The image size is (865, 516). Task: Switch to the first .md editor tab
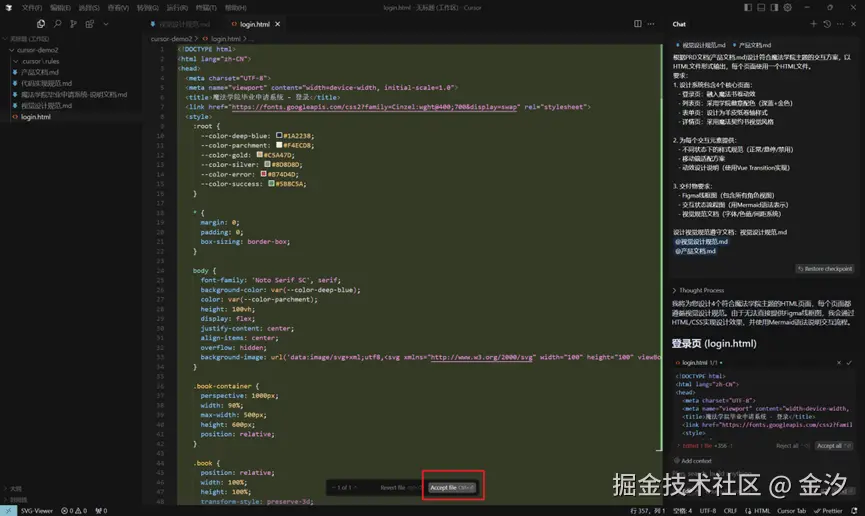coord(183,24)
